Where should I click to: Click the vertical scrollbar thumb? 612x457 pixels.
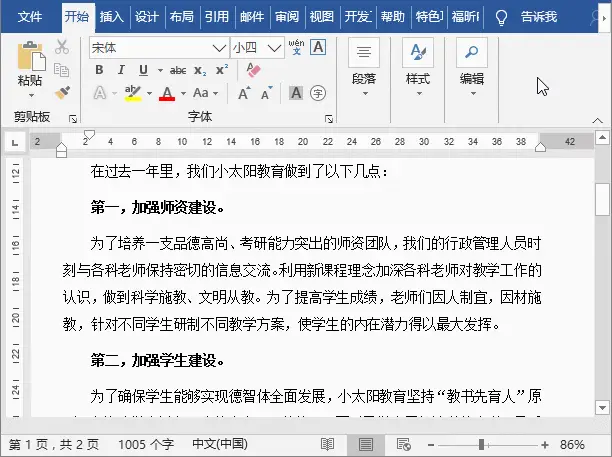(602, 199)
